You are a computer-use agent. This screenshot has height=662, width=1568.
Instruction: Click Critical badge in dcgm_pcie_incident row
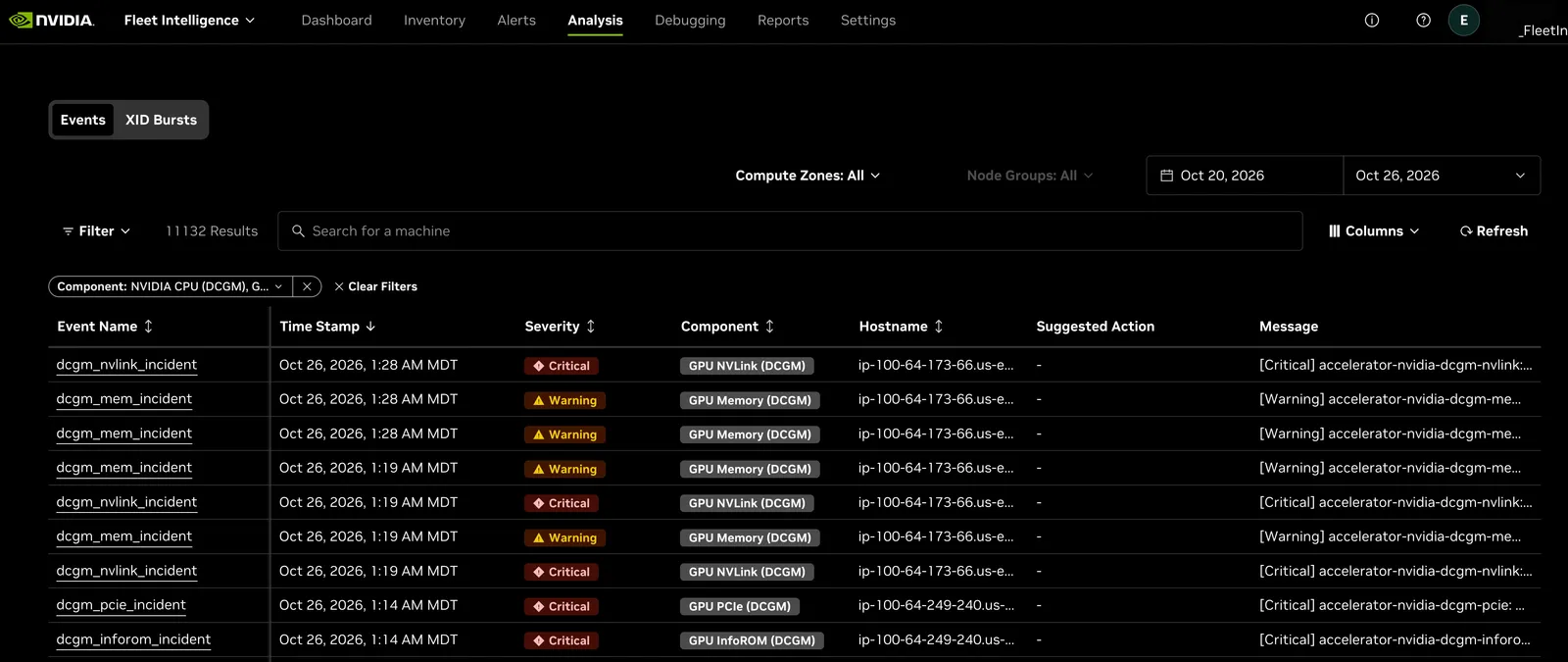(x=562, y=606)
